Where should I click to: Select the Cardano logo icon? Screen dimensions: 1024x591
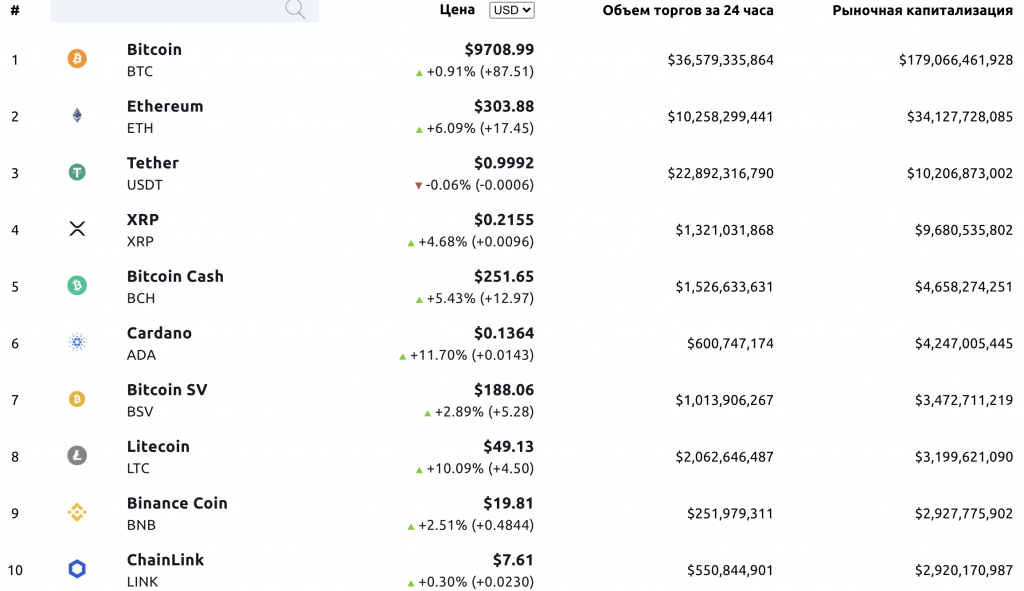point(76,343)
